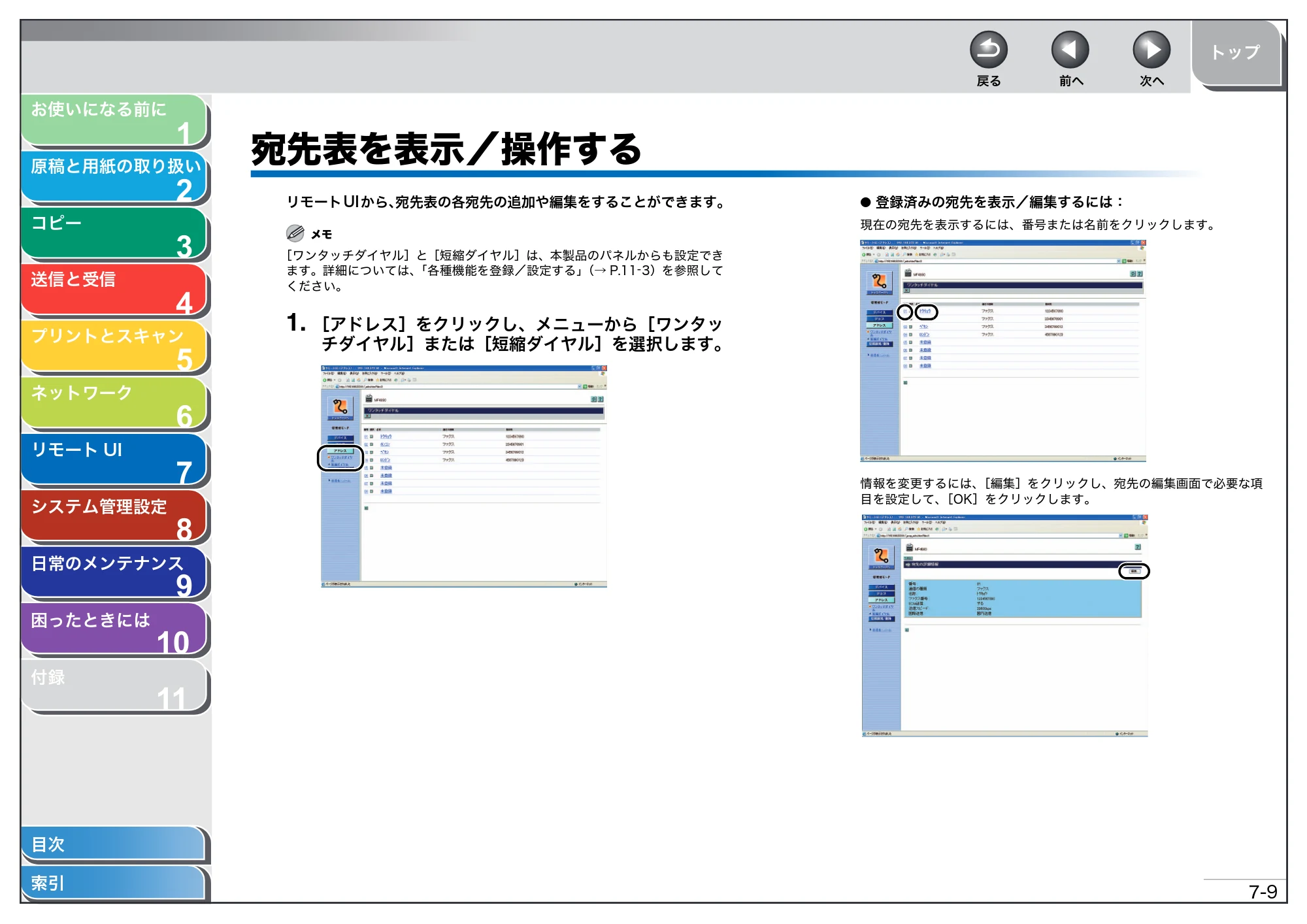Open the 索引 index
Image resolution: width=1307 pixels, height=924 pixels.
tap(114, 883)
